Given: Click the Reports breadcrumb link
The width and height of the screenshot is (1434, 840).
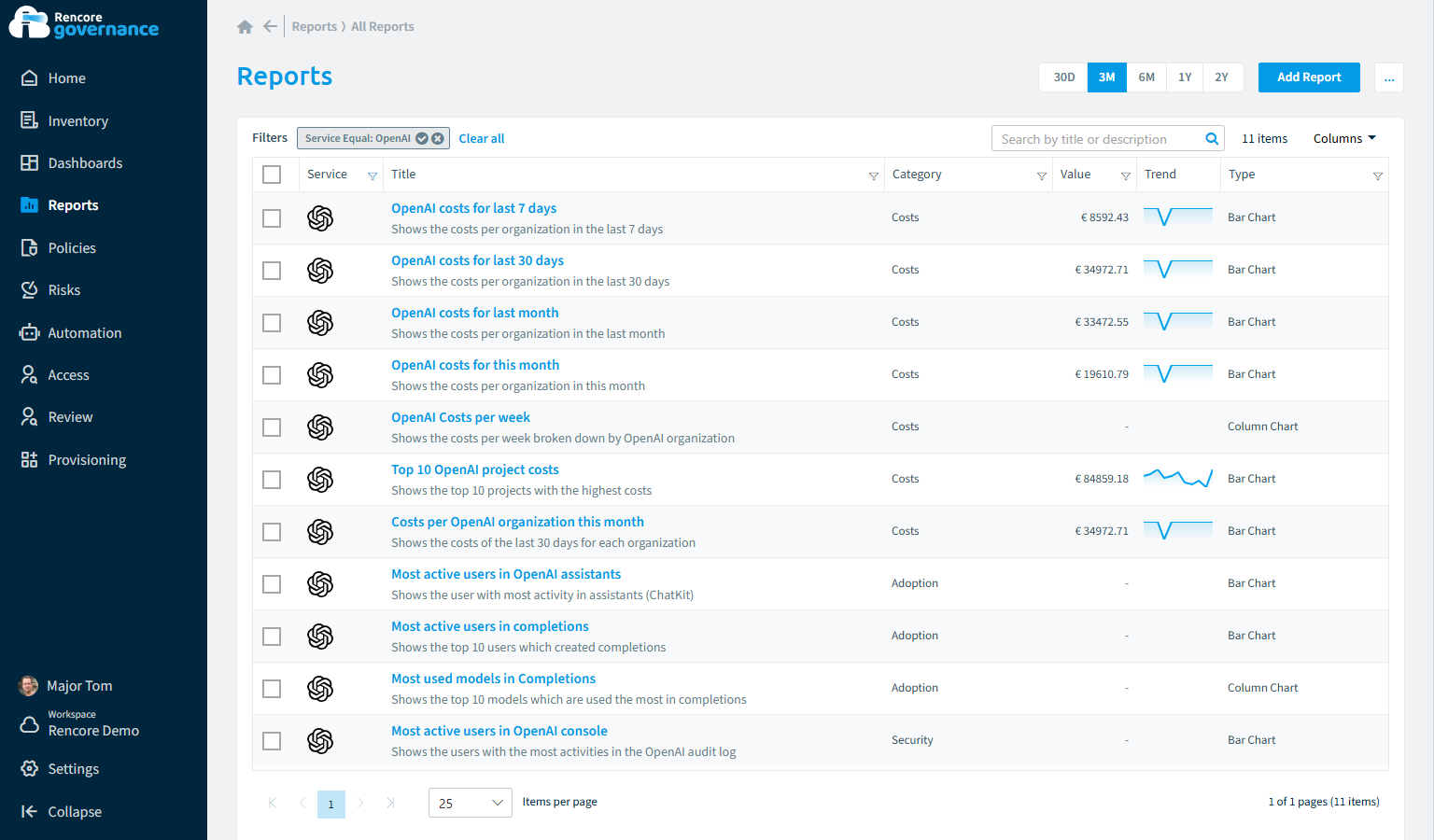Looking at the screenshot, I should (x=315, y=27).
